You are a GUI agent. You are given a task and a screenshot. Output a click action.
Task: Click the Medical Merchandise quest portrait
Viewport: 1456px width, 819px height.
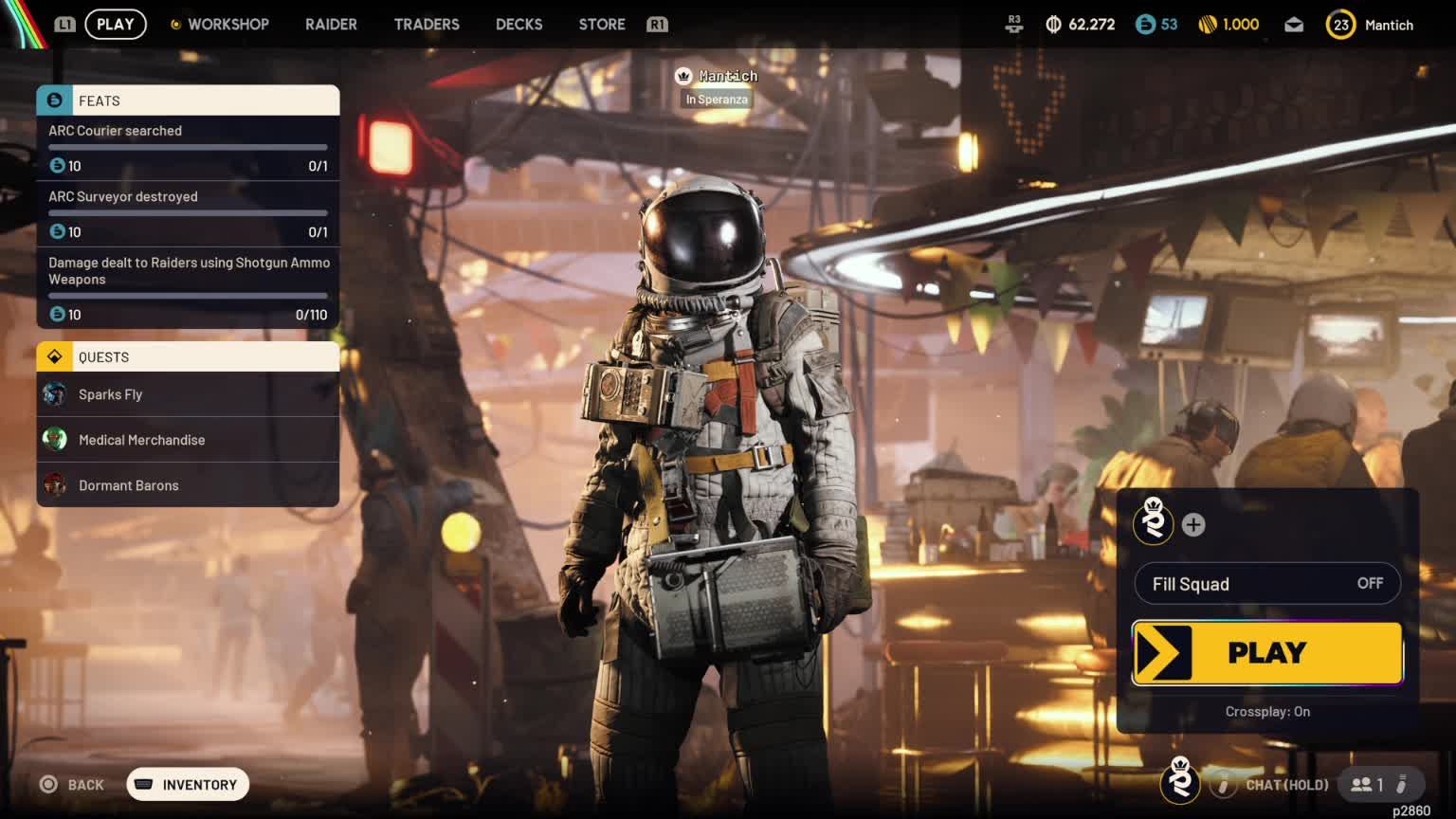click(55, 439)
